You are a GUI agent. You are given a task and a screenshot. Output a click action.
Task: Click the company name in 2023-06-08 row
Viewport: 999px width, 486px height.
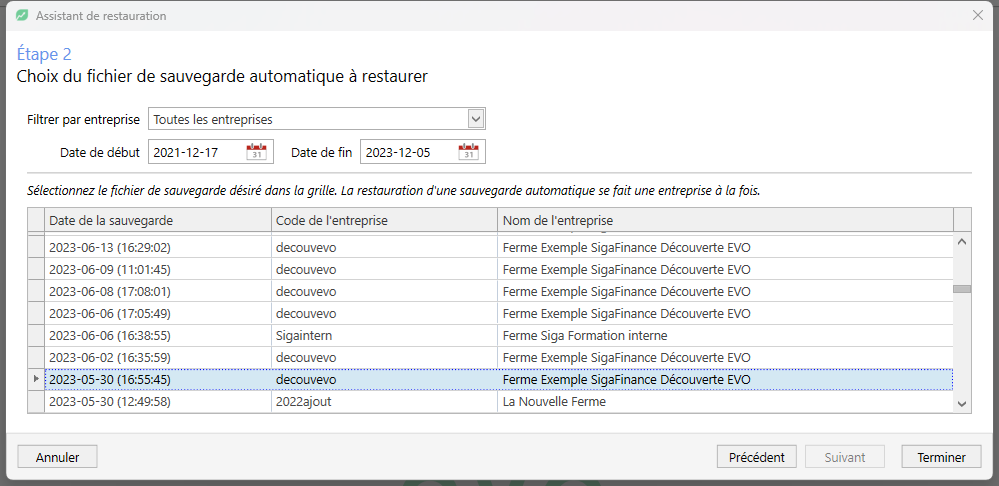pos(725,291)
